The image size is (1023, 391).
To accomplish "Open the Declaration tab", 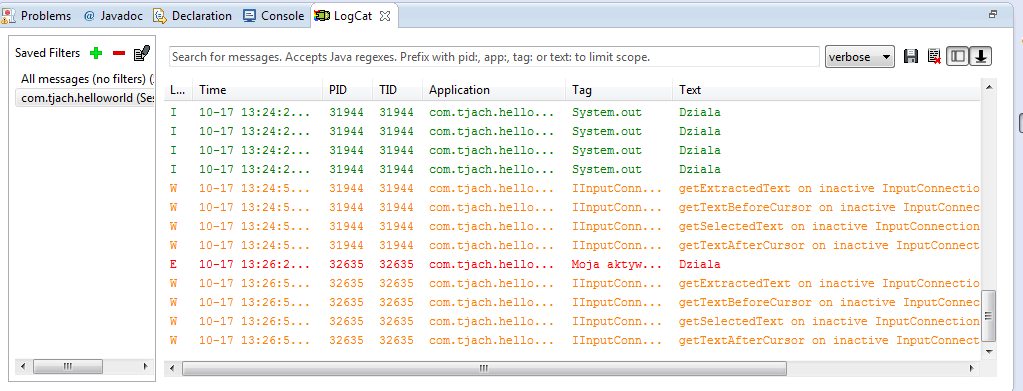I will point(193,16).
